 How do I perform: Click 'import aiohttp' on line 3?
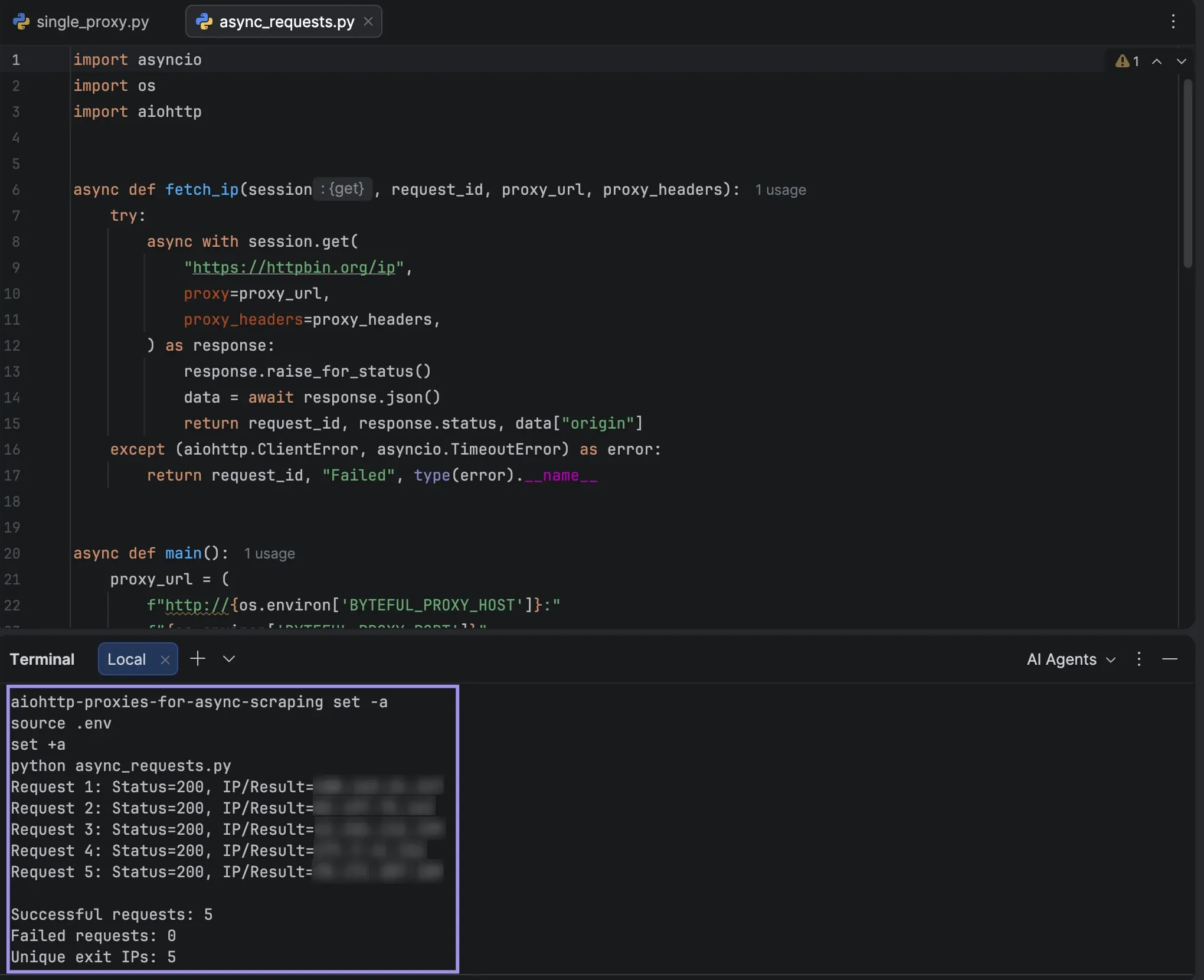(x=138, y=112)
